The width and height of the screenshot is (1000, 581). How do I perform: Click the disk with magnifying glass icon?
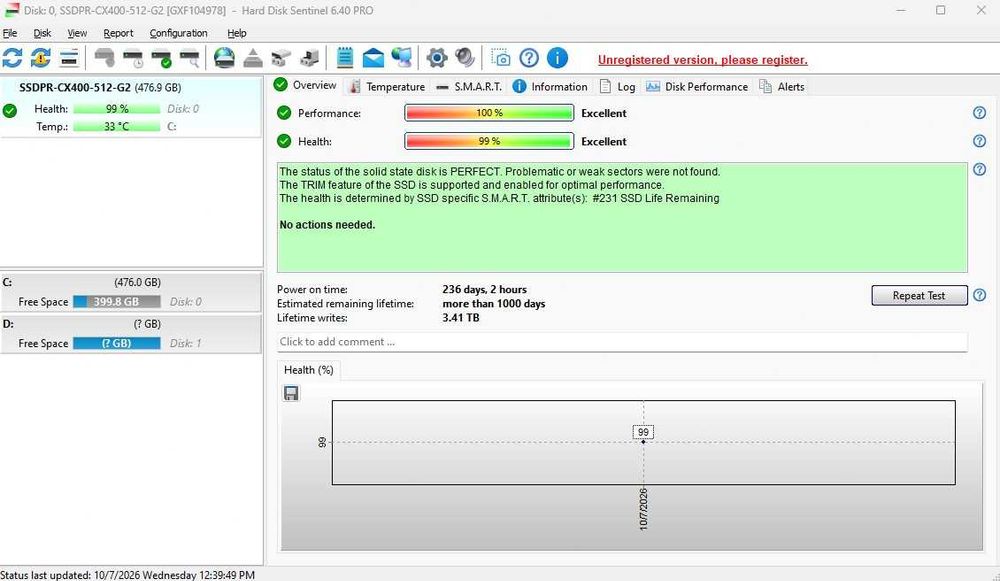pyautogui.click(x=189, y=58)
